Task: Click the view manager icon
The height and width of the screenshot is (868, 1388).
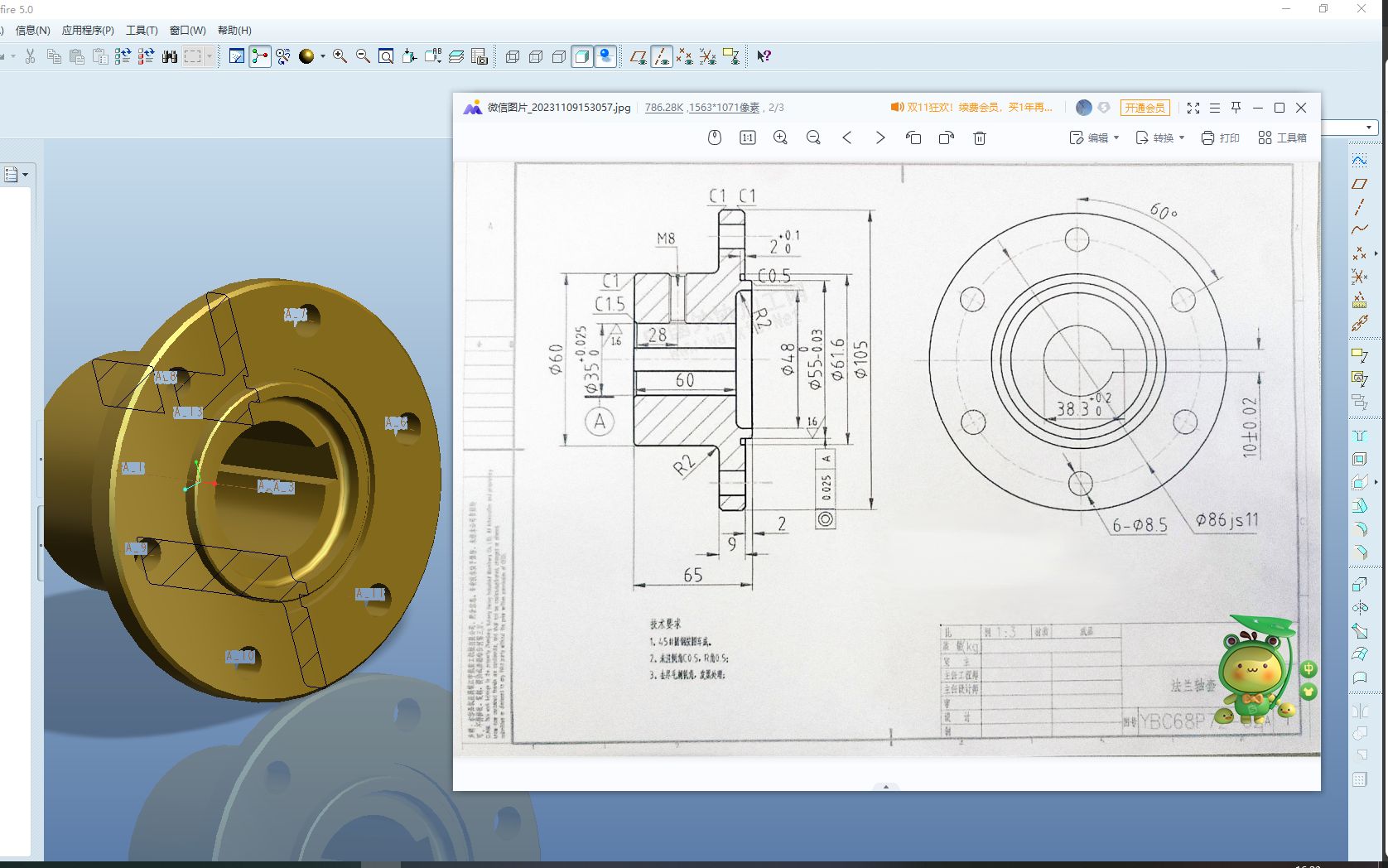Action: coord(480,56)
